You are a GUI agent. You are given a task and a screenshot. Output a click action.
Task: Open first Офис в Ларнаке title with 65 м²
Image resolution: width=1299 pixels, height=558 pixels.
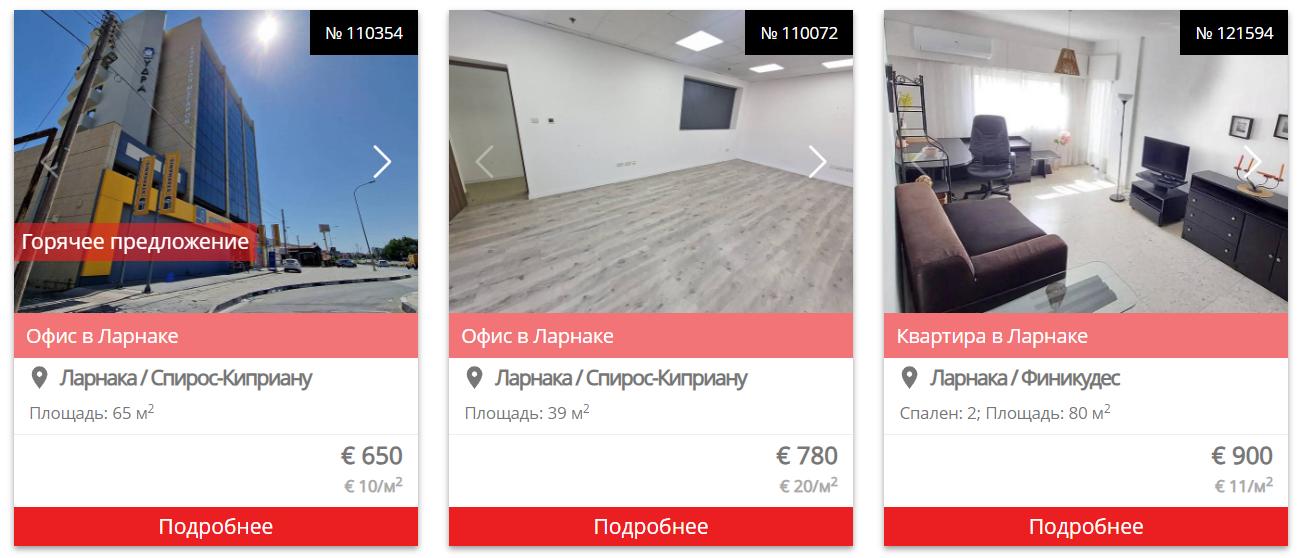tap(102, 336)
